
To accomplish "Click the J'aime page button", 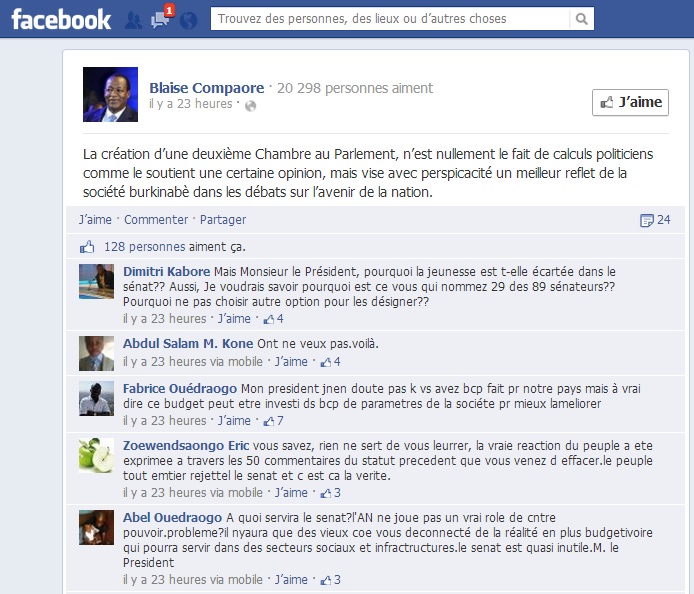I will [630, 103].
